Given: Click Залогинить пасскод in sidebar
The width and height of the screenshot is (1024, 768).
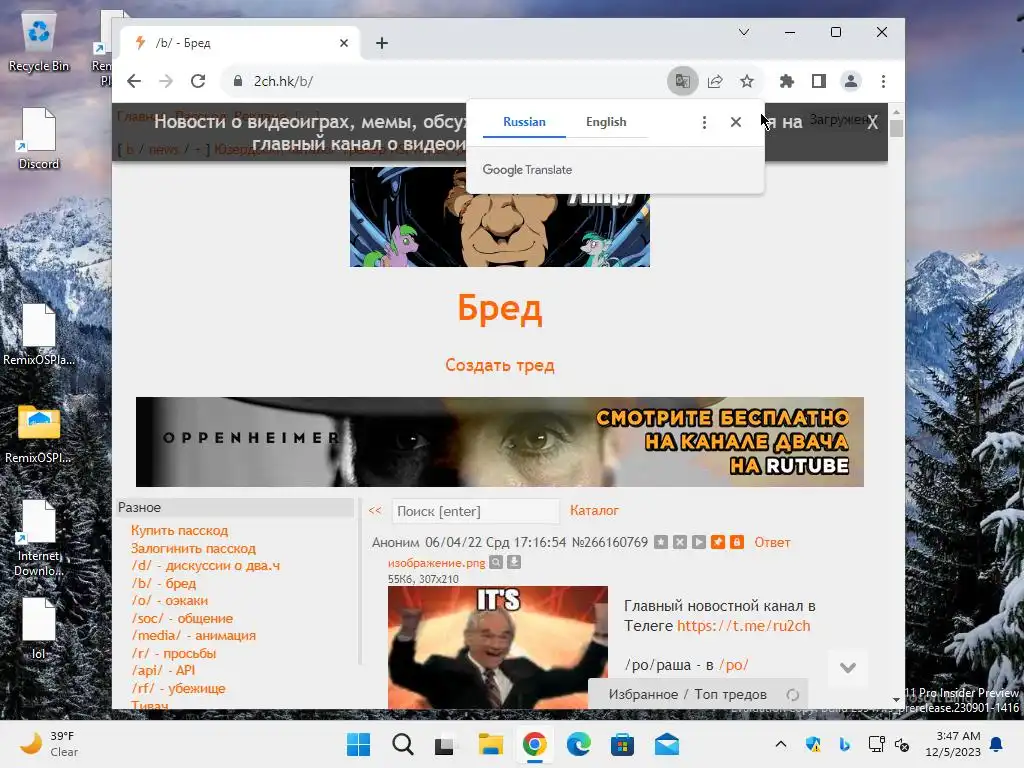Looking at the screenshot, I should (193, 549).
